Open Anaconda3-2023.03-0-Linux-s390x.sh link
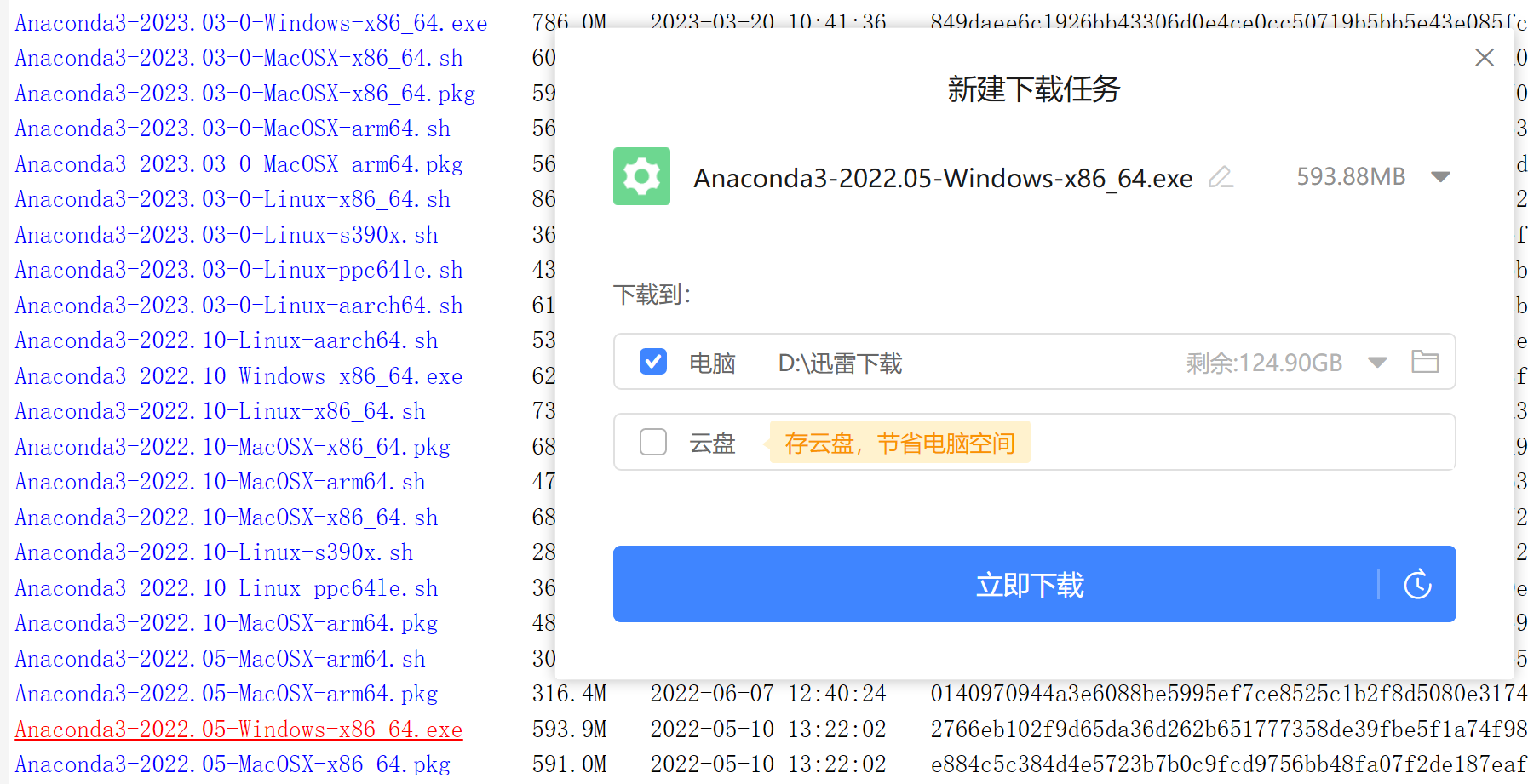The width and height of the screenshot is (1528, 784). tap(227, 235)
